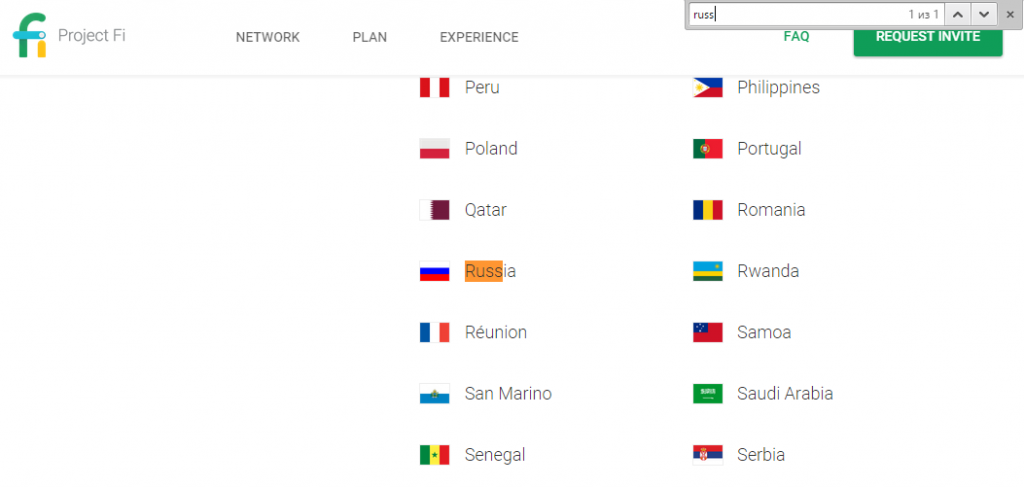The image size is (1024, 487).
Task: Open the FAQ link
Action: (x=796, y=37)
